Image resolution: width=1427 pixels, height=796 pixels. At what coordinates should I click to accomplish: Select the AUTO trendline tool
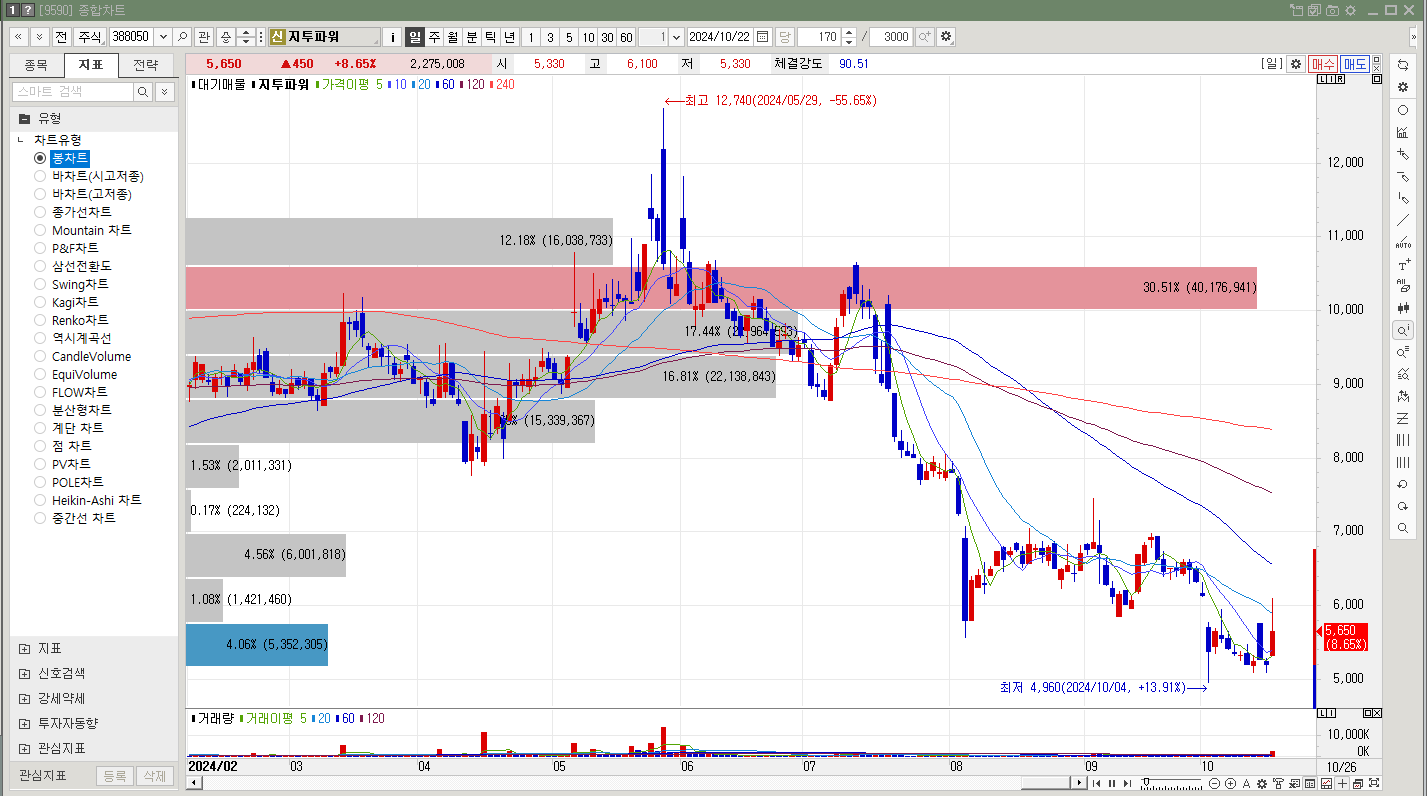tap(1402, 242)
